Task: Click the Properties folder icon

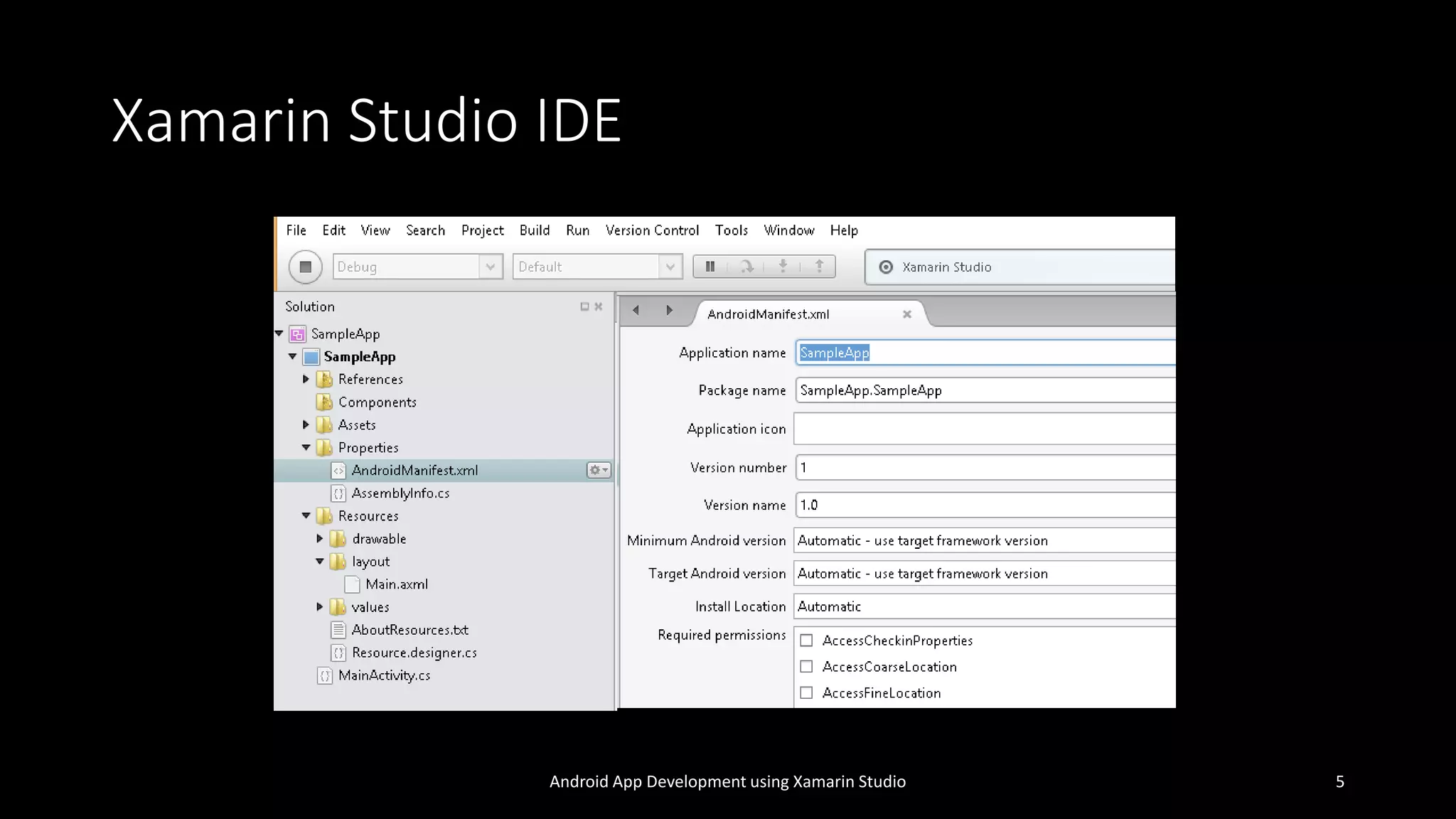Action: [x=324, y=448]
